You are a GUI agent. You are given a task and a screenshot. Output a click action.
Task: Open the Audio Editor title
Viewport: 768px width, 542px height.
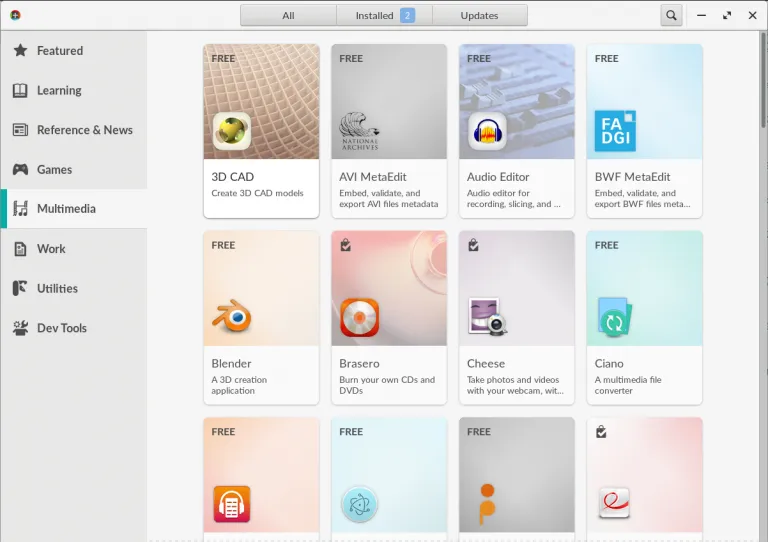tap(498, 177)
